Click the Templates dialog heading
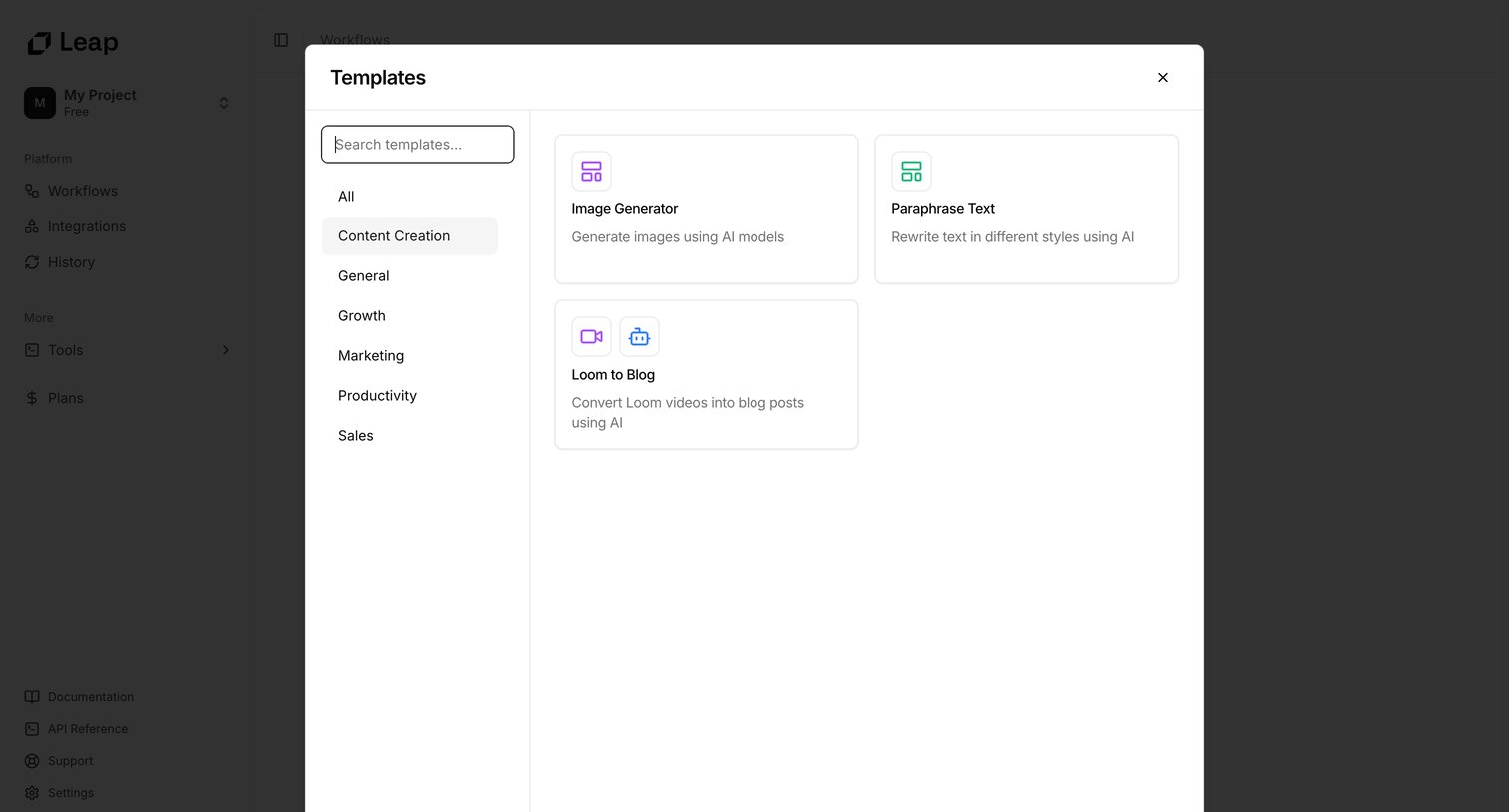 click(378, 78)
